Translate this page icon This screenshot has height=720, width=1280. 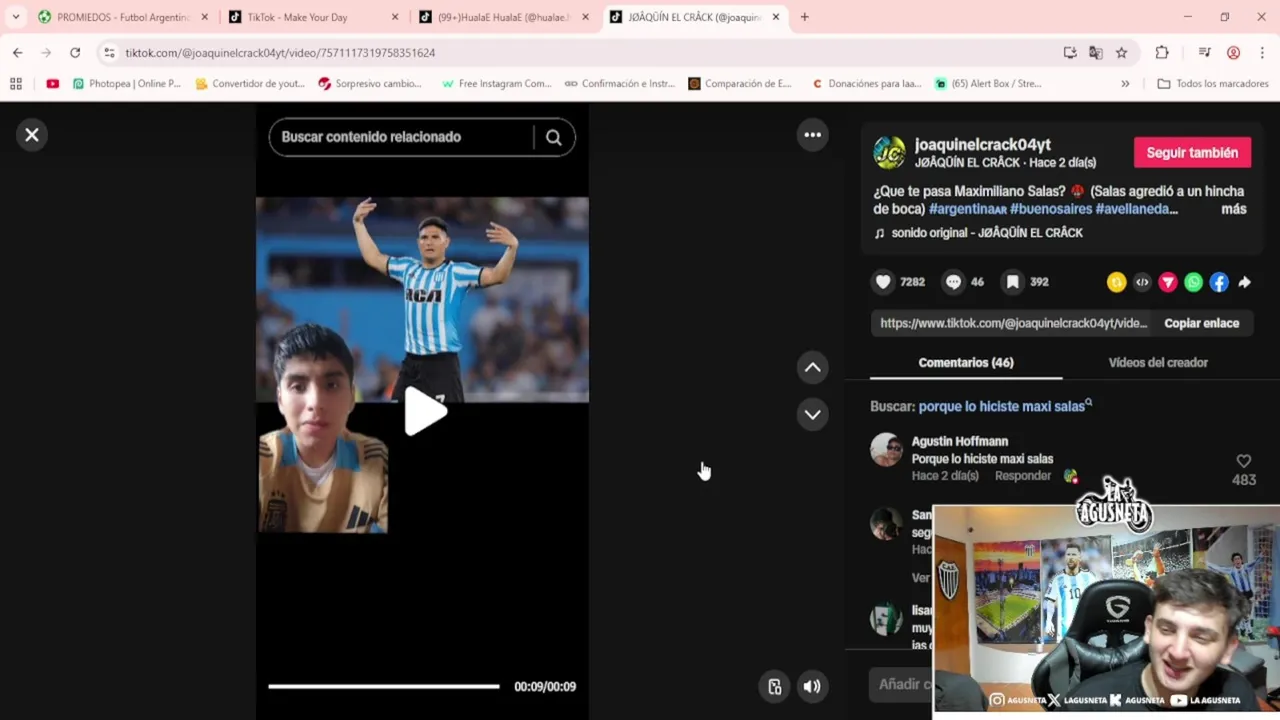1096,53
